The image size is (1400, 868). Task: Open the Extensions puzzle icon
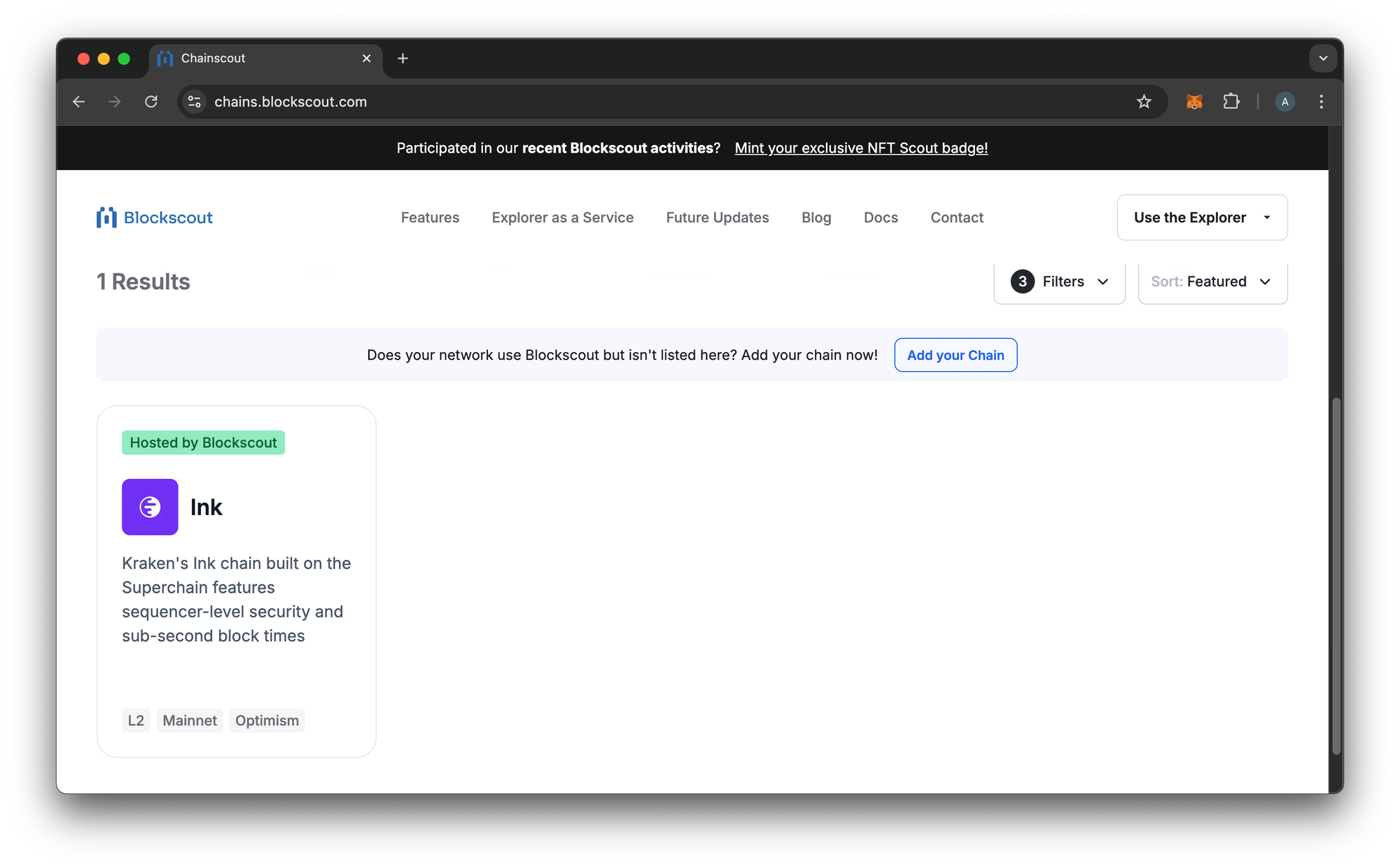[1231, 101]
